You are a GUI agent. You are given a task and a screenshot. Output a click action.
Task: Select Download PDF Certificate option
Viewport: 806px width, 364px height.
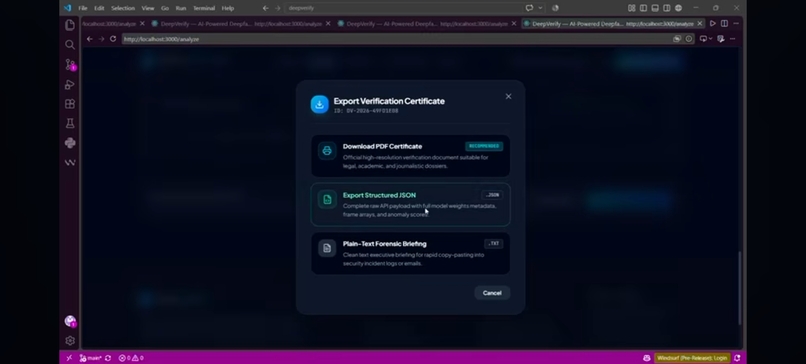410,156
